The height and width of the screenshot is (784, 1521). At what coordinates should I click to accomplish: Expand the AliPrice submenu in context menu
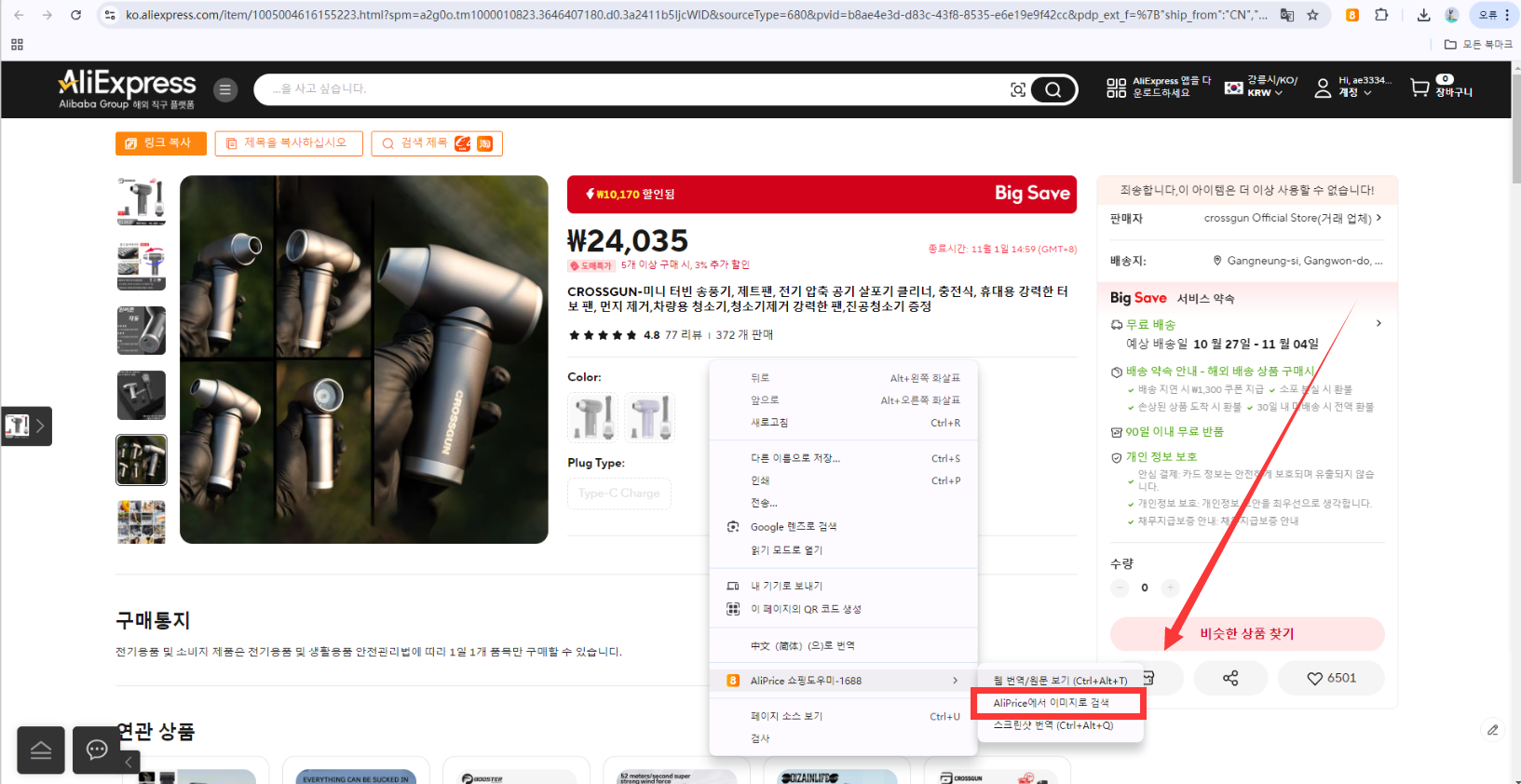(x=843, y=681)
